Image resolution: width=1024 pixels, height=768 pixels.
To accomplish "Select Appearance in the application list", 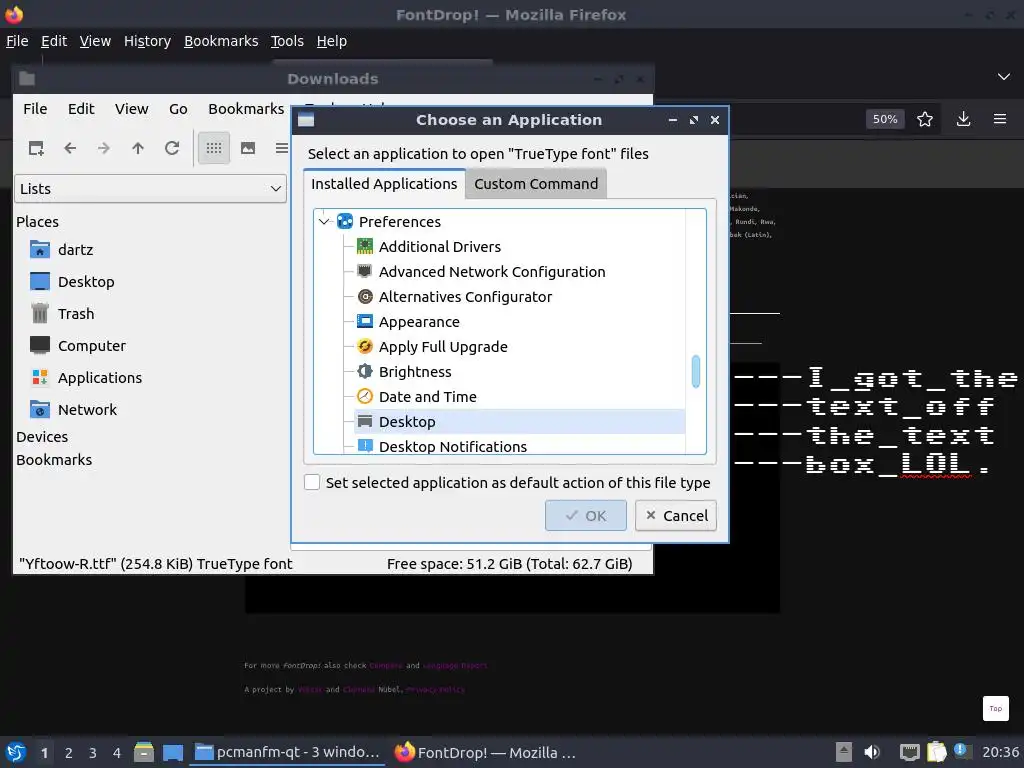I will click(x=520, y=322).
